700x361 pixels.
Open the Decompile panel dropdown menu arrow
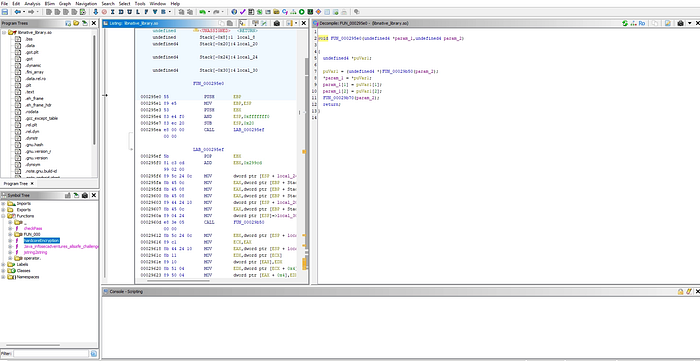pos(690,23)
